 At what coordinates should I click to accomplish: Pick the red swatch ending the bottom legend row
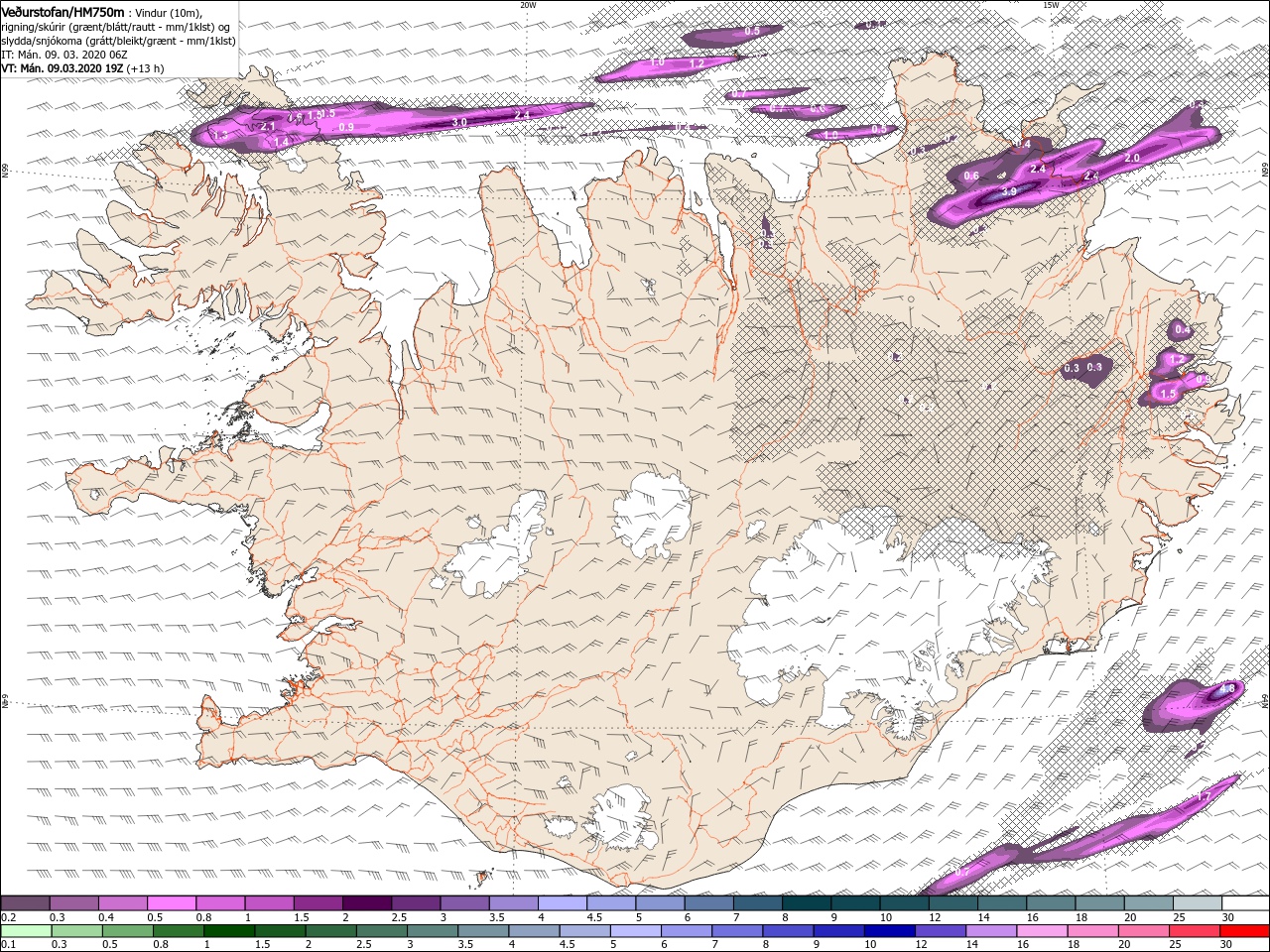point(1244,931)
